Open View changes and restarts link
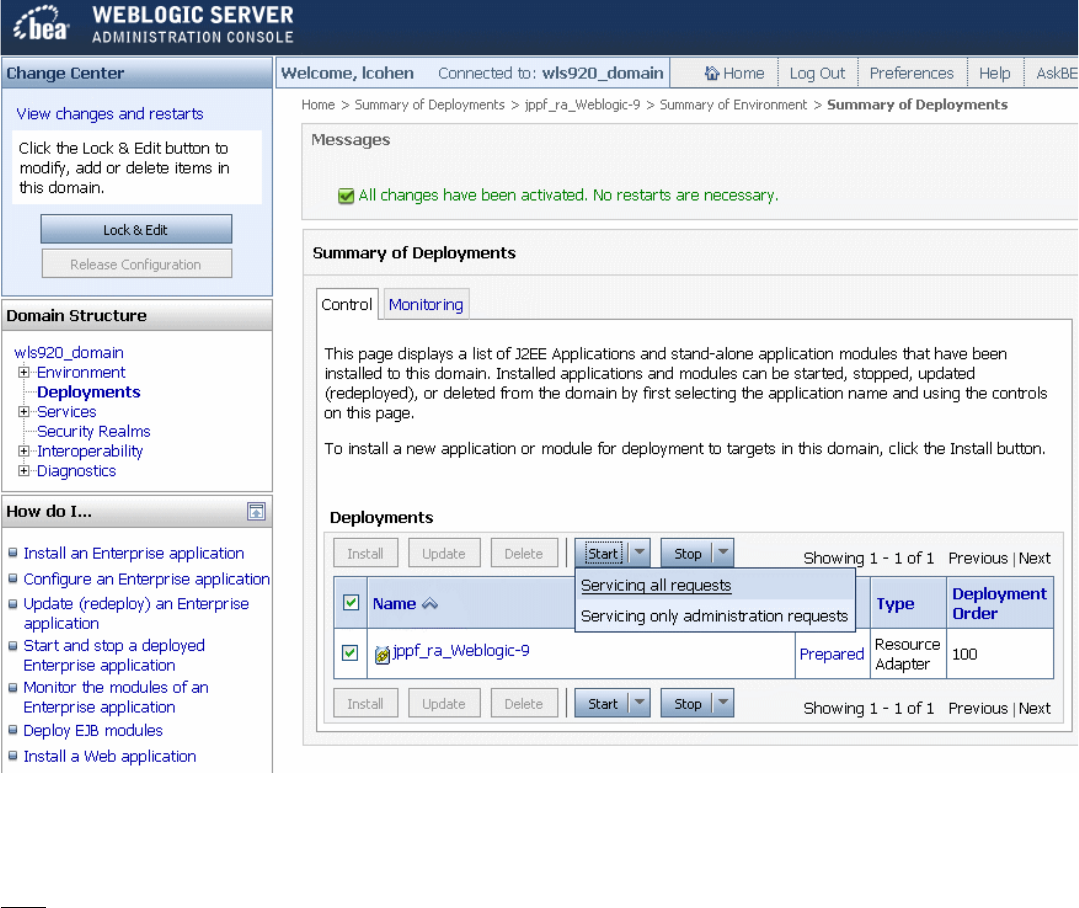The height and width of the screenshot is (908, 1079). pyautogui.click(x=110, y=114)
